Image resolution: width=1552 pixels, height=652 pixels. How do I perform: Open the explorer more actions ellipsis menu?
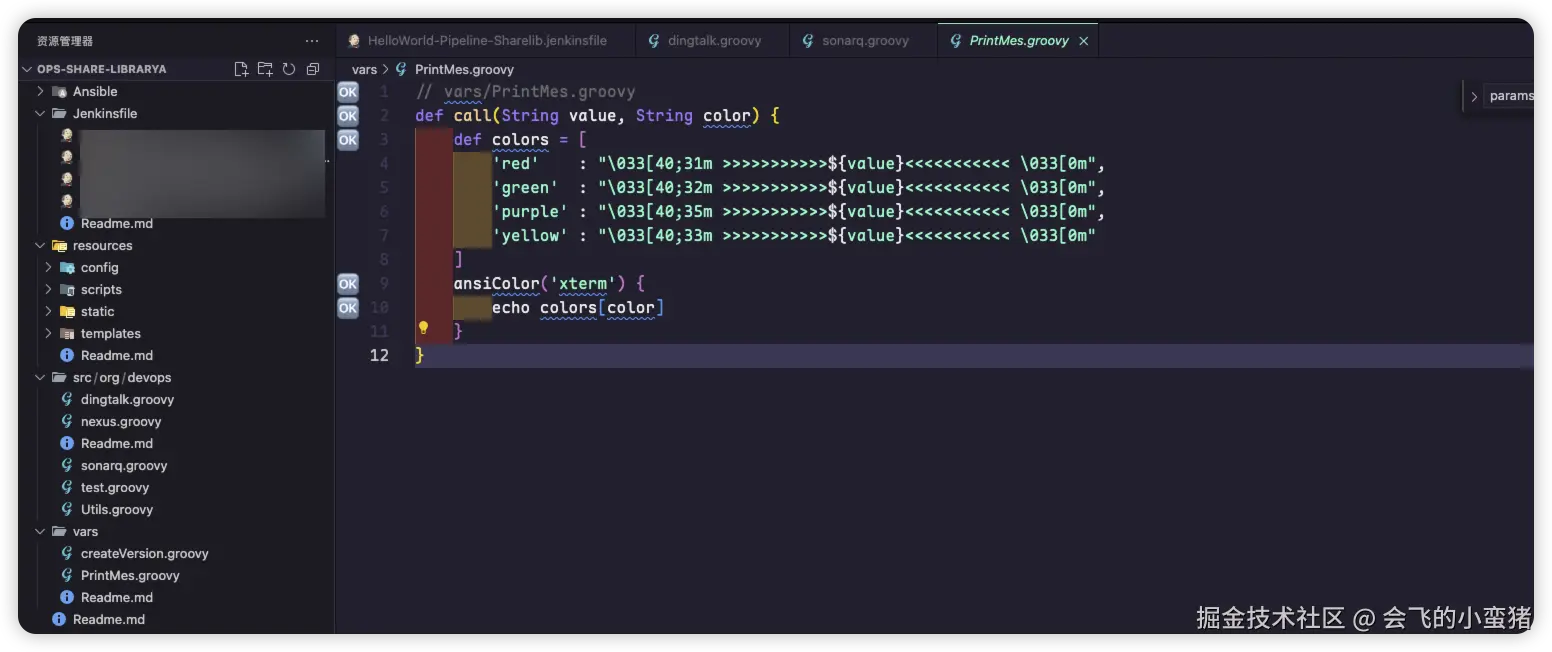(x=312, y=41)
